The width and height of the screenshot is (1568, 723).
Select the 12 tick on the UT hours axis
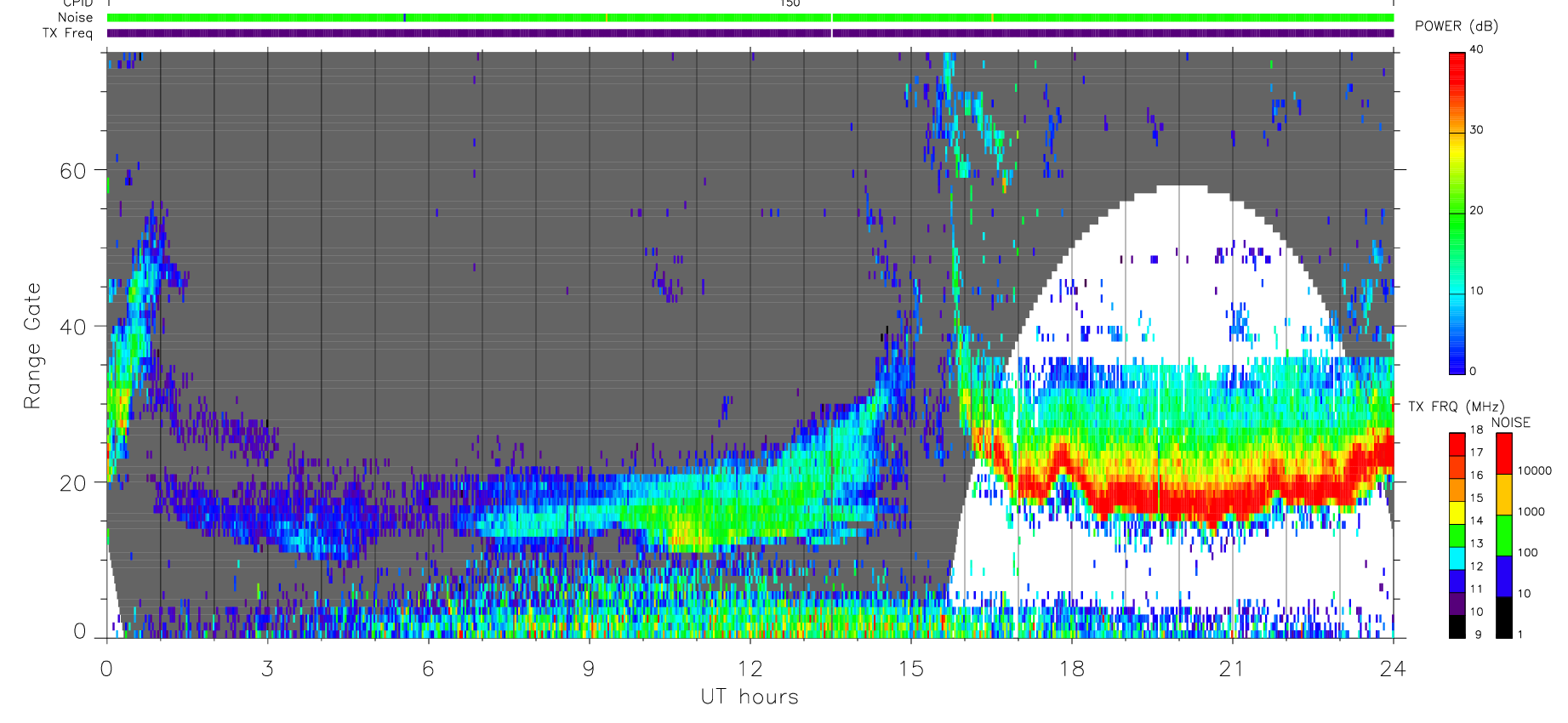click(750, 669)
